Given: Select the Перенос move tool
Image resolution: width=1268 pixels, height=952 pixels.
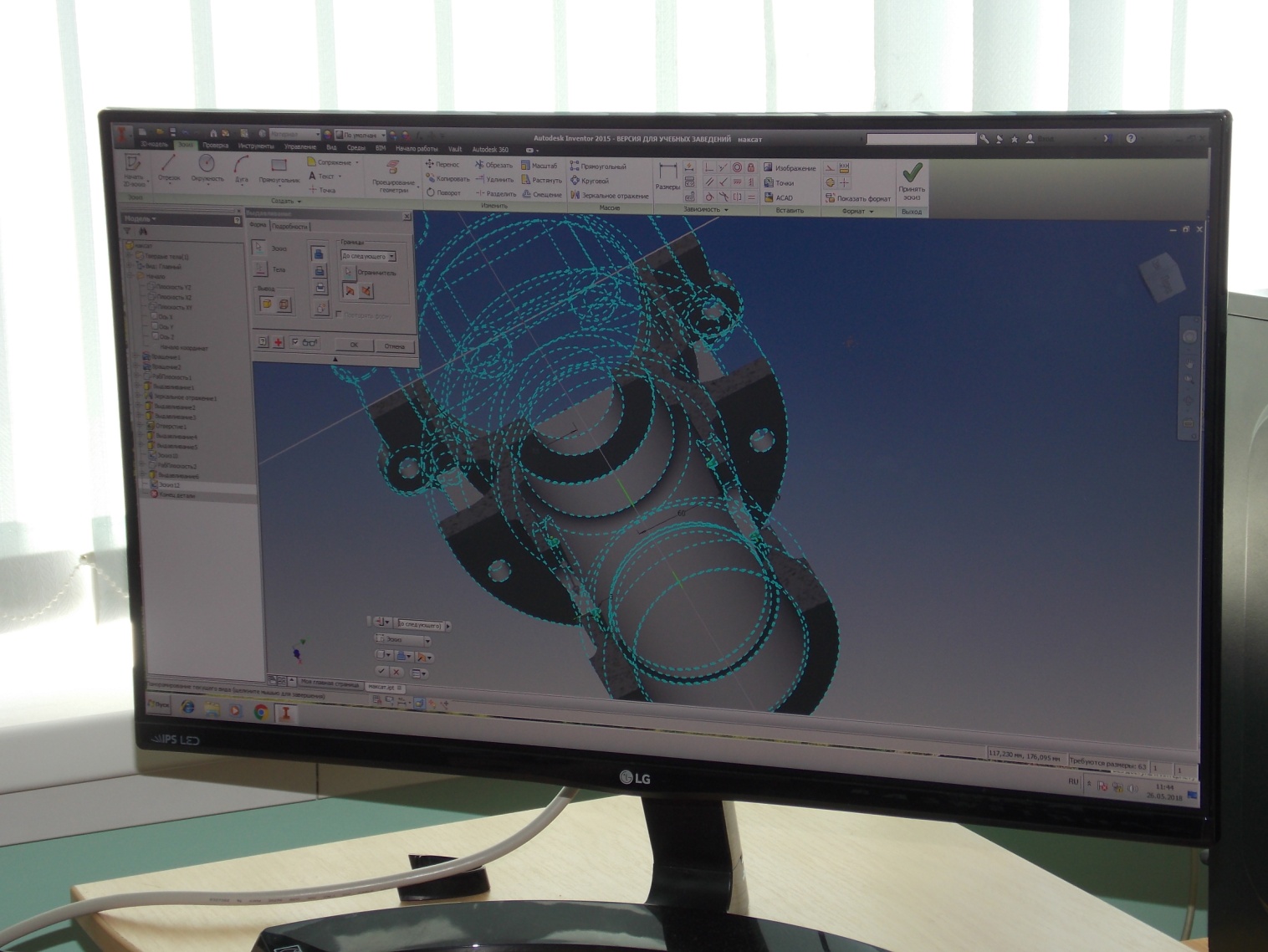Looking at the screenshot, I should point(442,165).
